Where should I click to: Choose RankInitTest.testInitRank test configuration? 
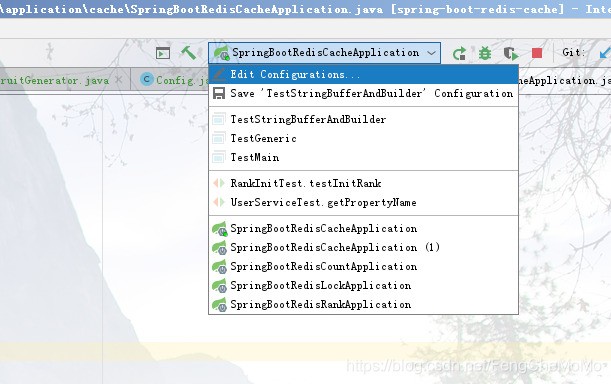click(x=363, y=183)
